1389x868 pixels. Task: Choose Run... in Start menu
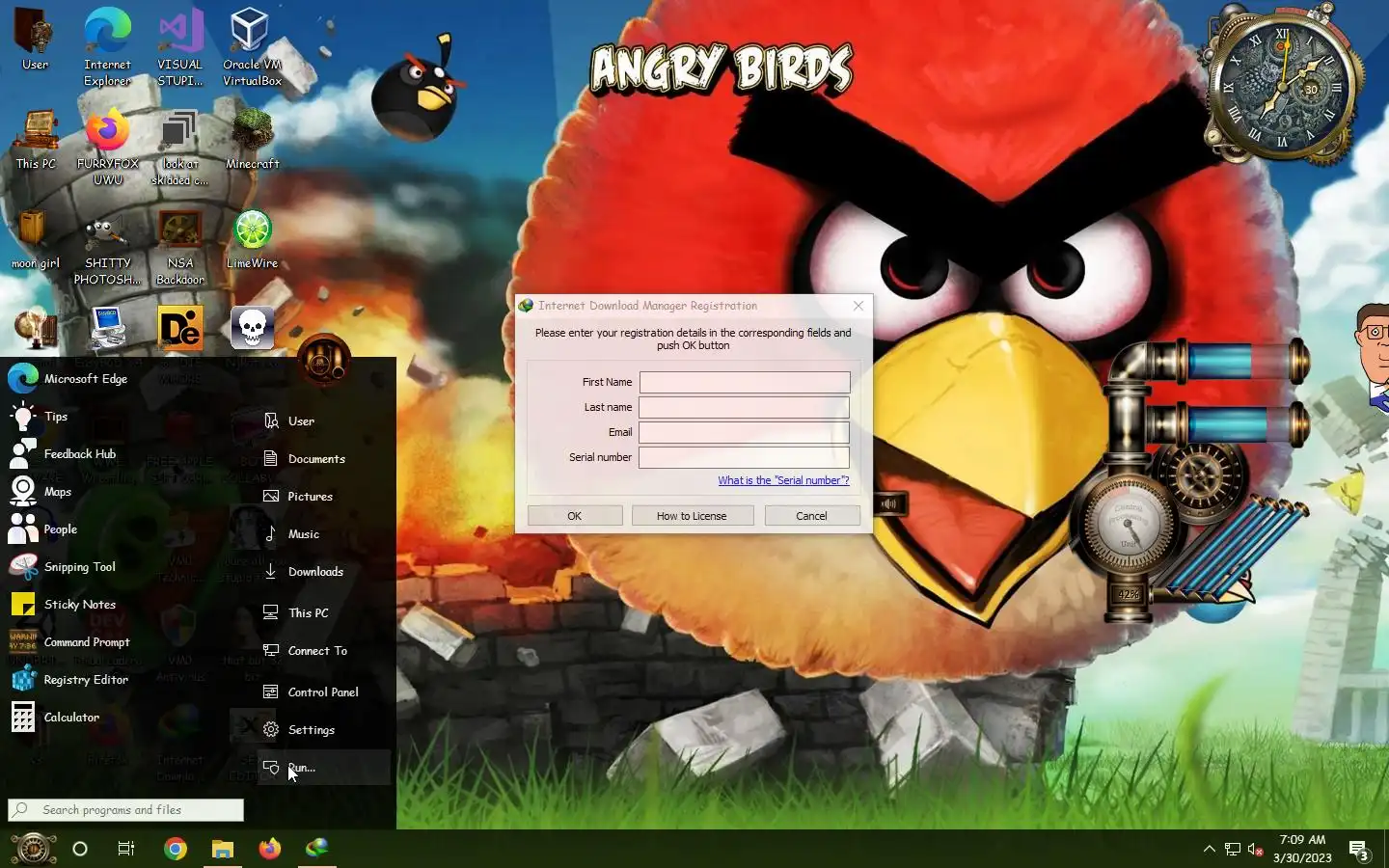(x=324, y=768)
